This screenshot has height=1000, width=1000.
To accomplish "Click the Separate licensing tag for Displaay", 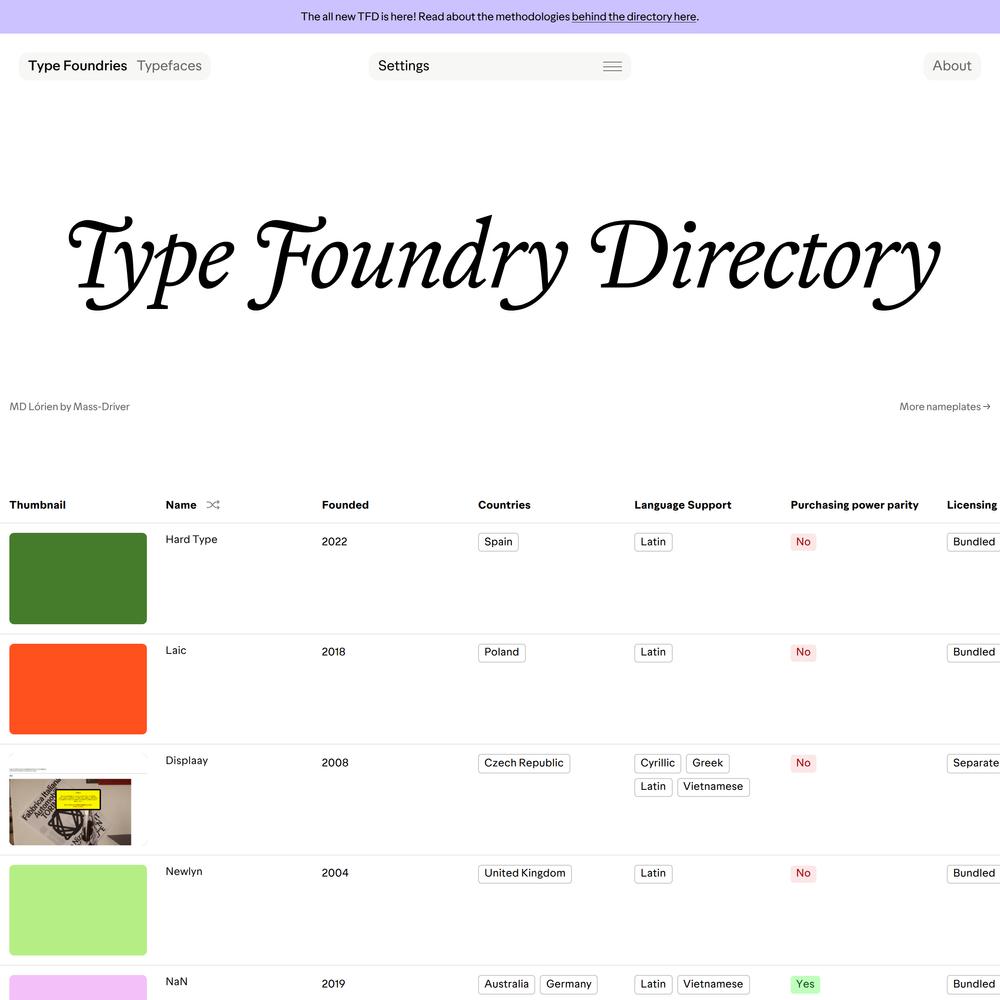I will 974,763.
